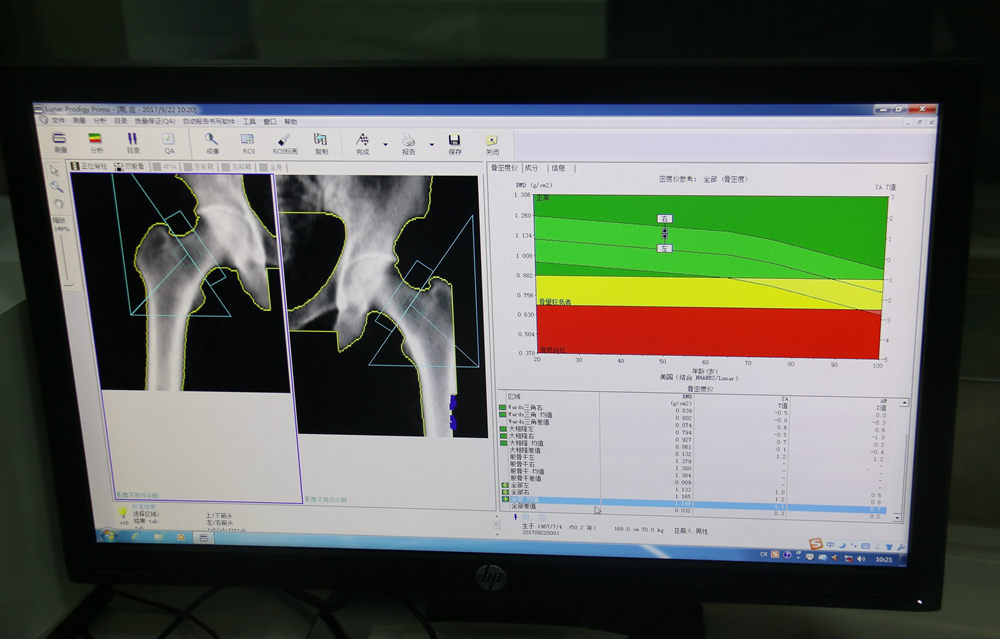Click the 测量 (Measure) toolbar icon
The image size is (1000, 639).
[x=60, y=141]
